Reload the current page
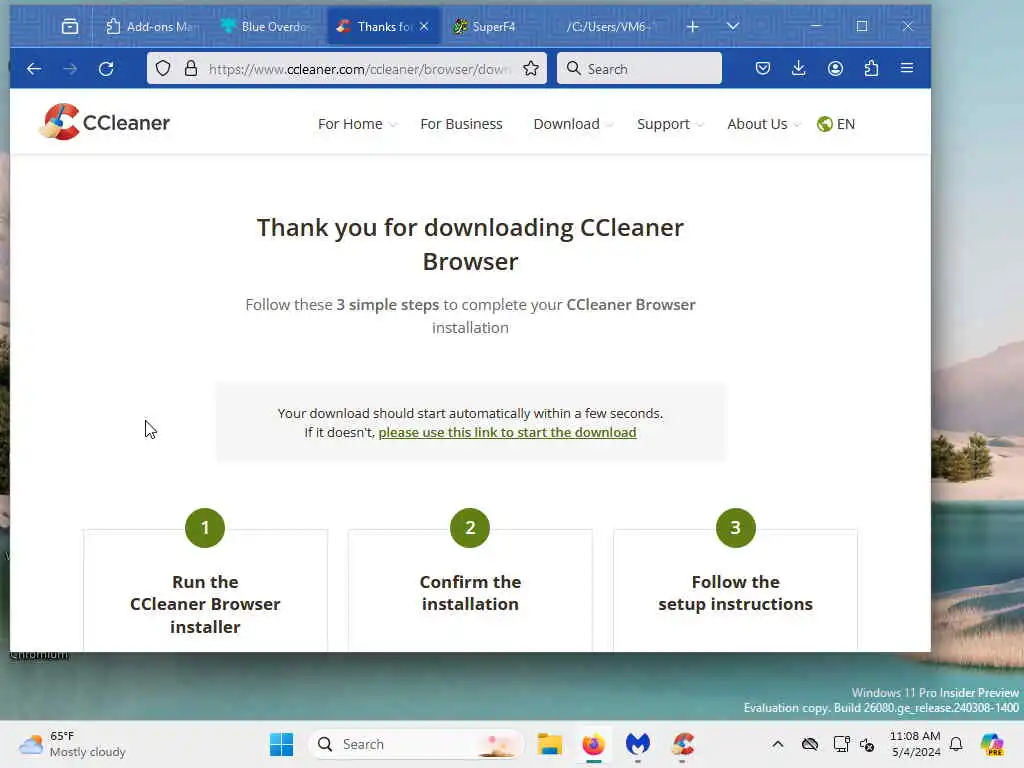This screenshot has width=1024, height=768. tap(106, 69)
